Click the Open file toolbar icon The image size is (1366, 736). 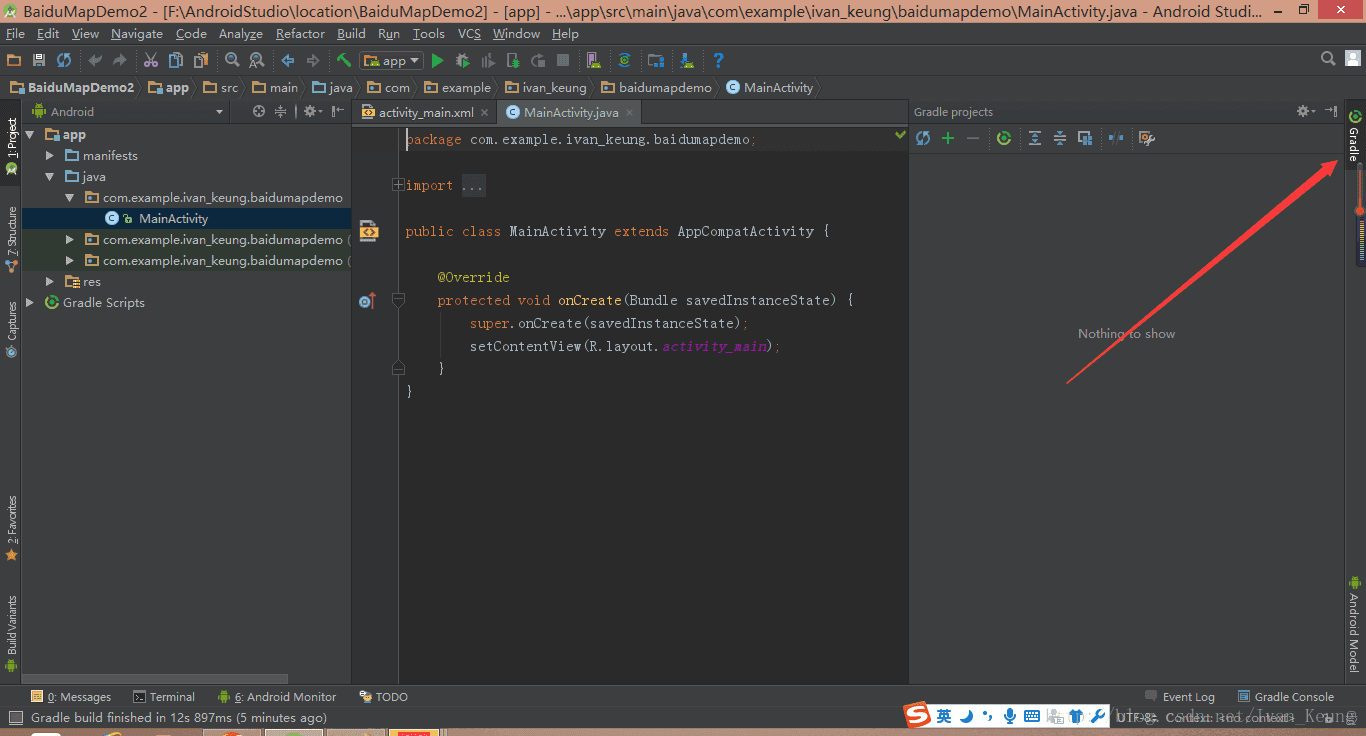click(14, 61)
